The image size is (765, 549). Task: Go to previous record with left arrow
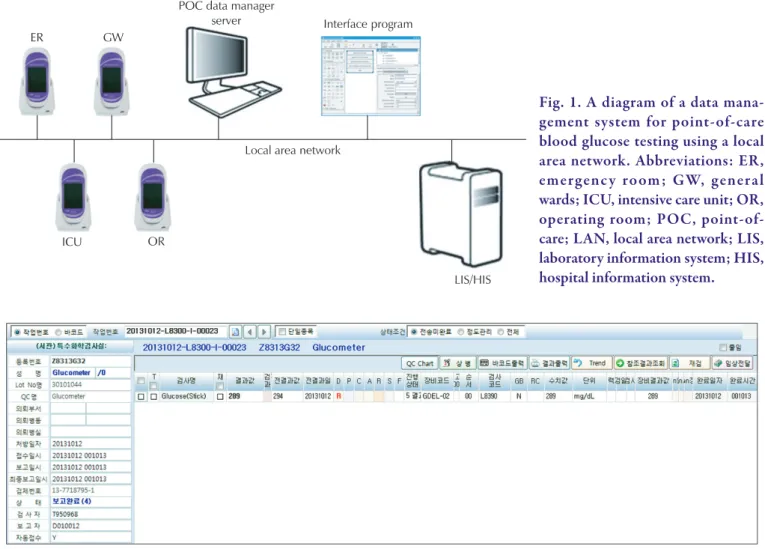click(x=250, y=332)
